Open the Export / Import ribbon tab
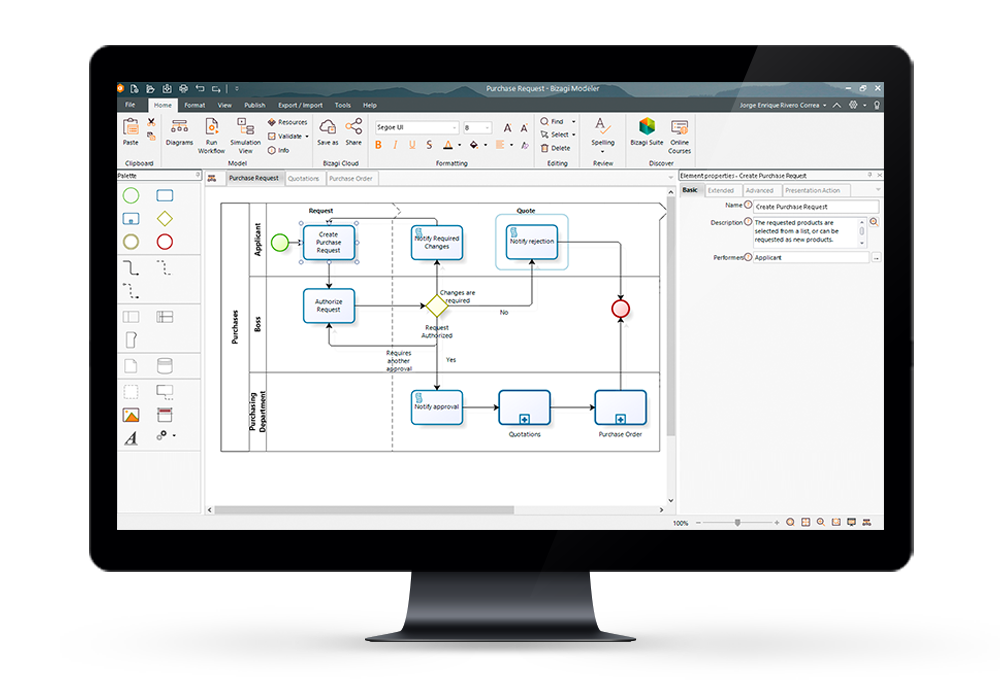The height and width of the screenshot is (686, 1000). point(300,105)
